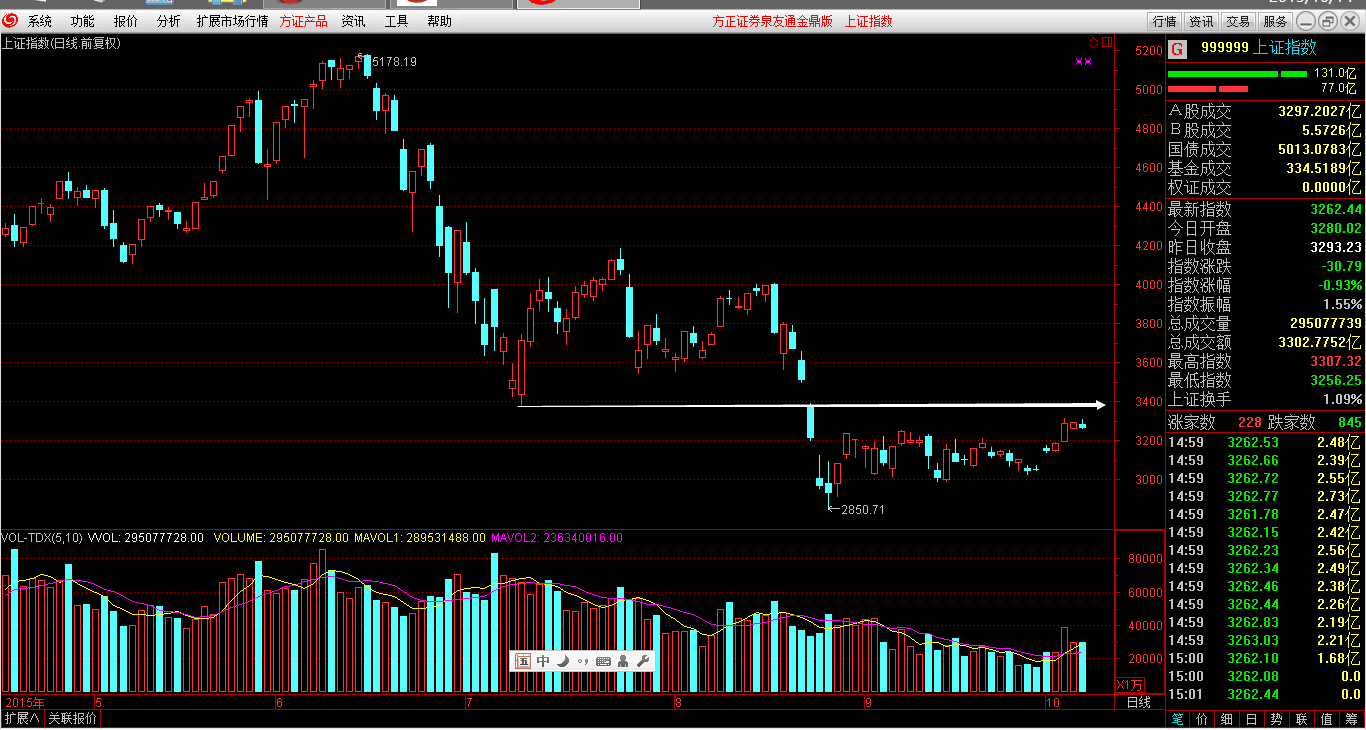
Task: Open the X1万 volume unit selector
Action: coord(1130,685)
